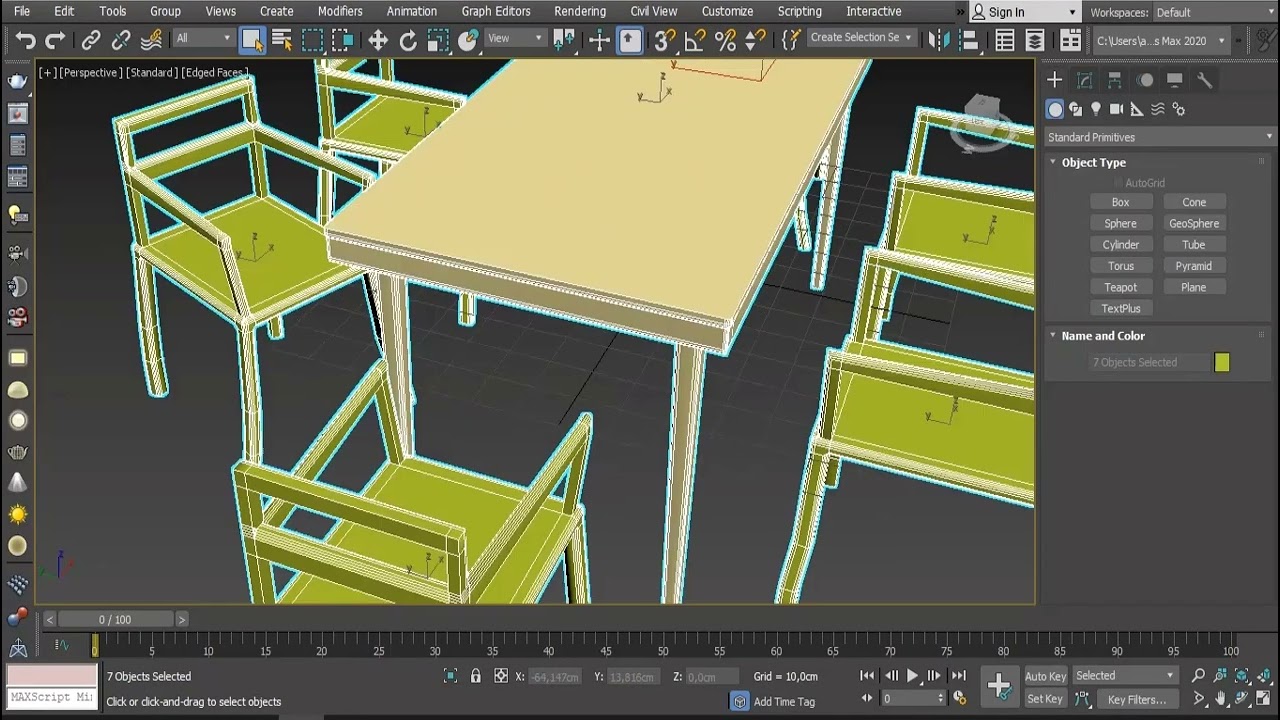The width and height of the screenshot is (1280, 720).
Task: Click the Plane primitive button
Action: pyautogui.click(x=1194, y=287)
